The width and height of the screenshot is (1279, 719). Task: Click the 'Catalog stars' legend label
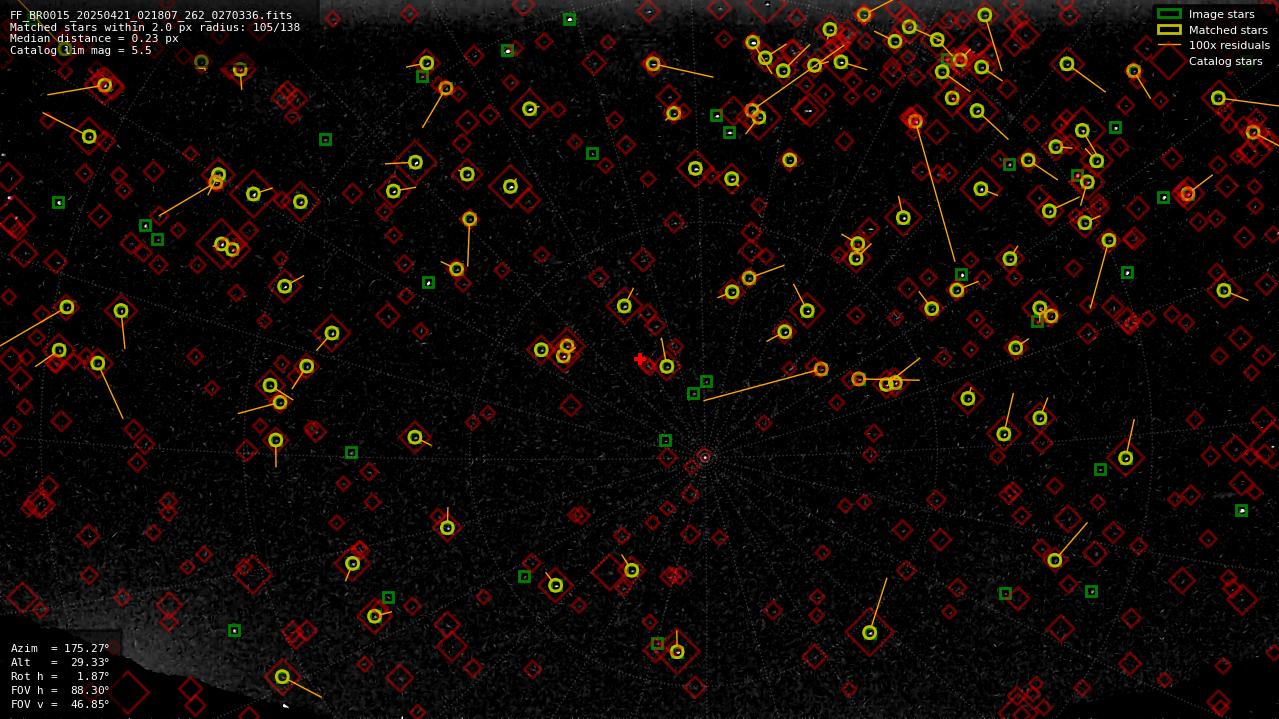(x=1225, y=61)
